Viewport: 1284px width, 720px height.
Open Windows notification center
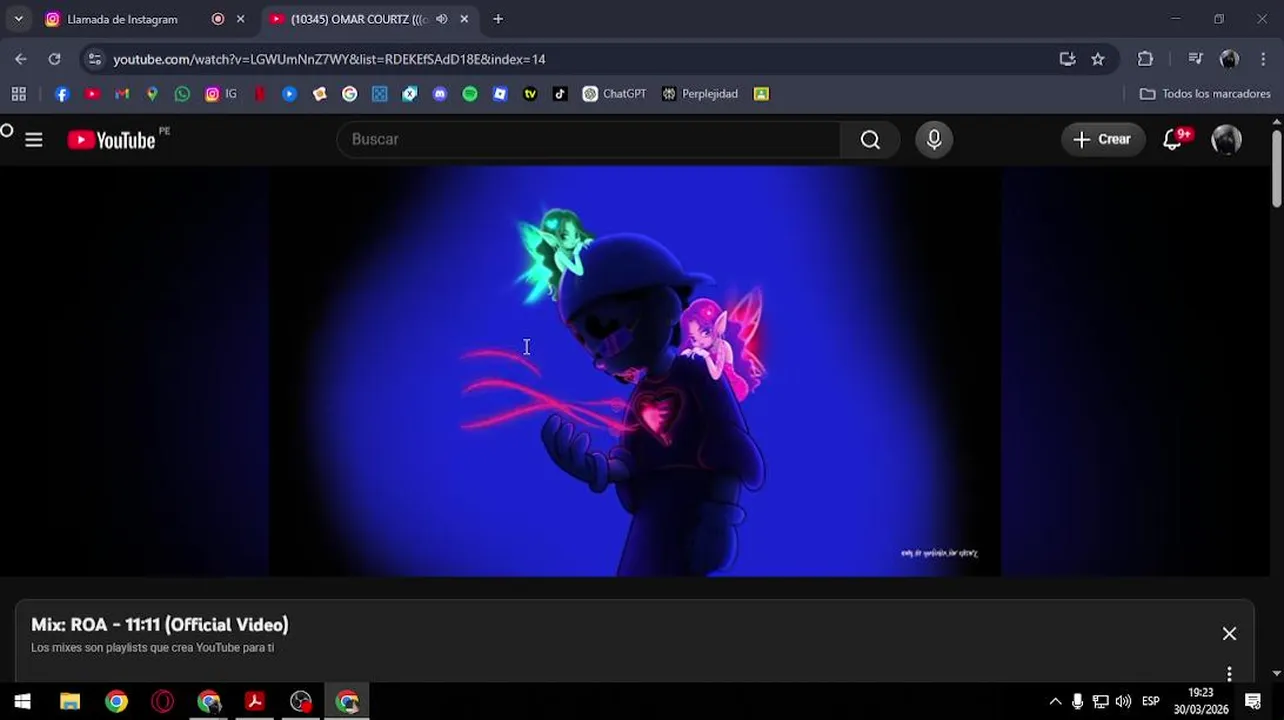1253,702
